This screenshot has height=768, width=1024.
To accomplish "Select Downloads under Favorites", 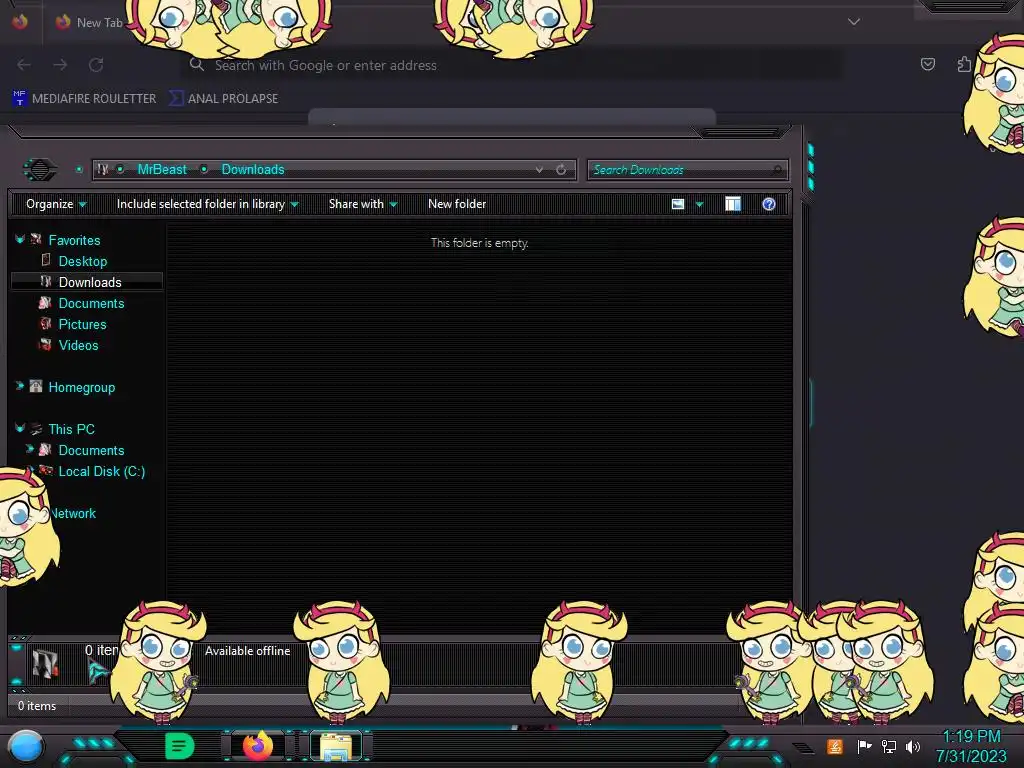I will point(90,282).
